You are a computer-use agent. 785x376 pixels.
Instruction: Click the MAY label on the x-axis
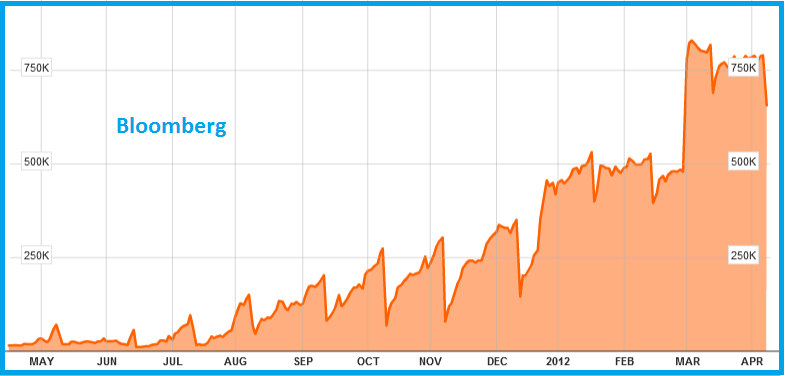click(x=42, y=362)
